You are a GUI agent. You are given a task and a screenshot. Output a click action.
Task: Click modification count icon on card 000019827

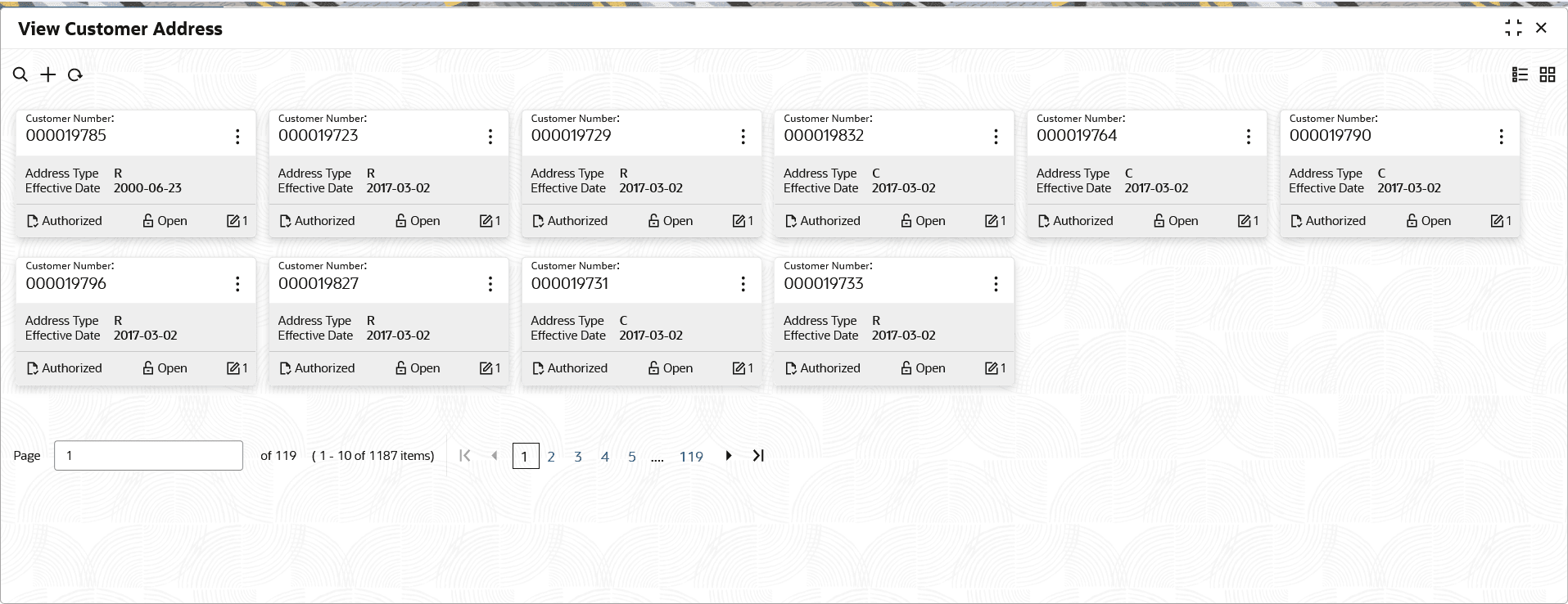(x=486, y=368)
